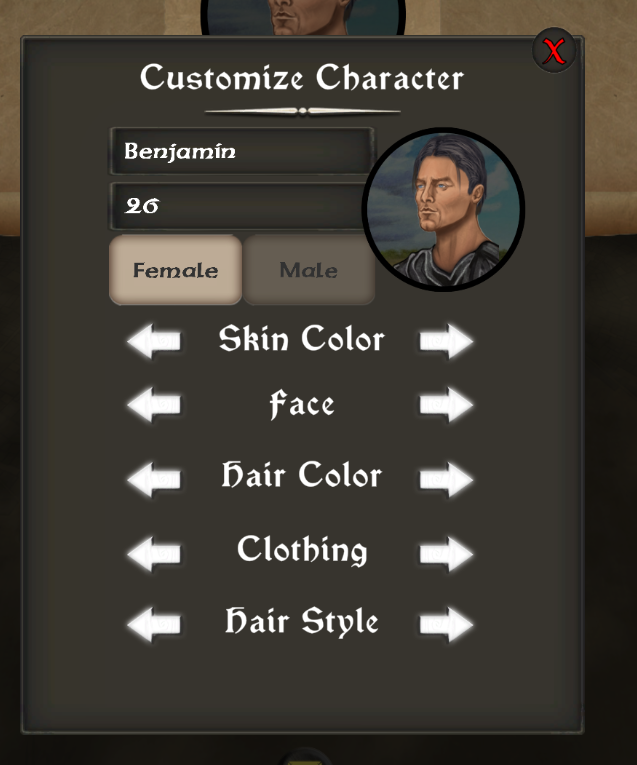The image size is (637, 765).
Task: Click the age field showing 26
Action: (x=239, y=206)
